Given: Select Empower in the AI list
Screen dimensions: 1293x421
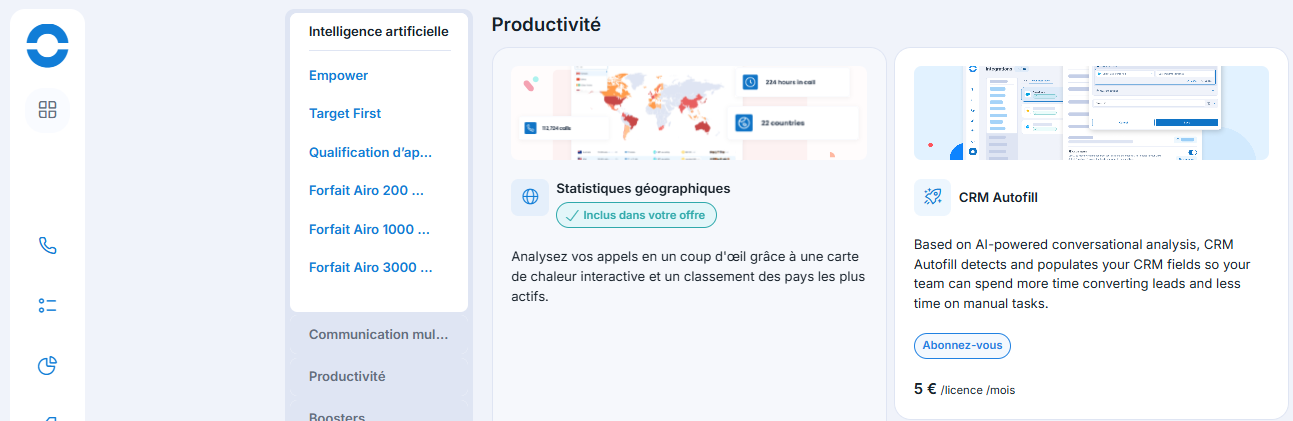Looking at the screenshot, I should [x=338, y=75].
